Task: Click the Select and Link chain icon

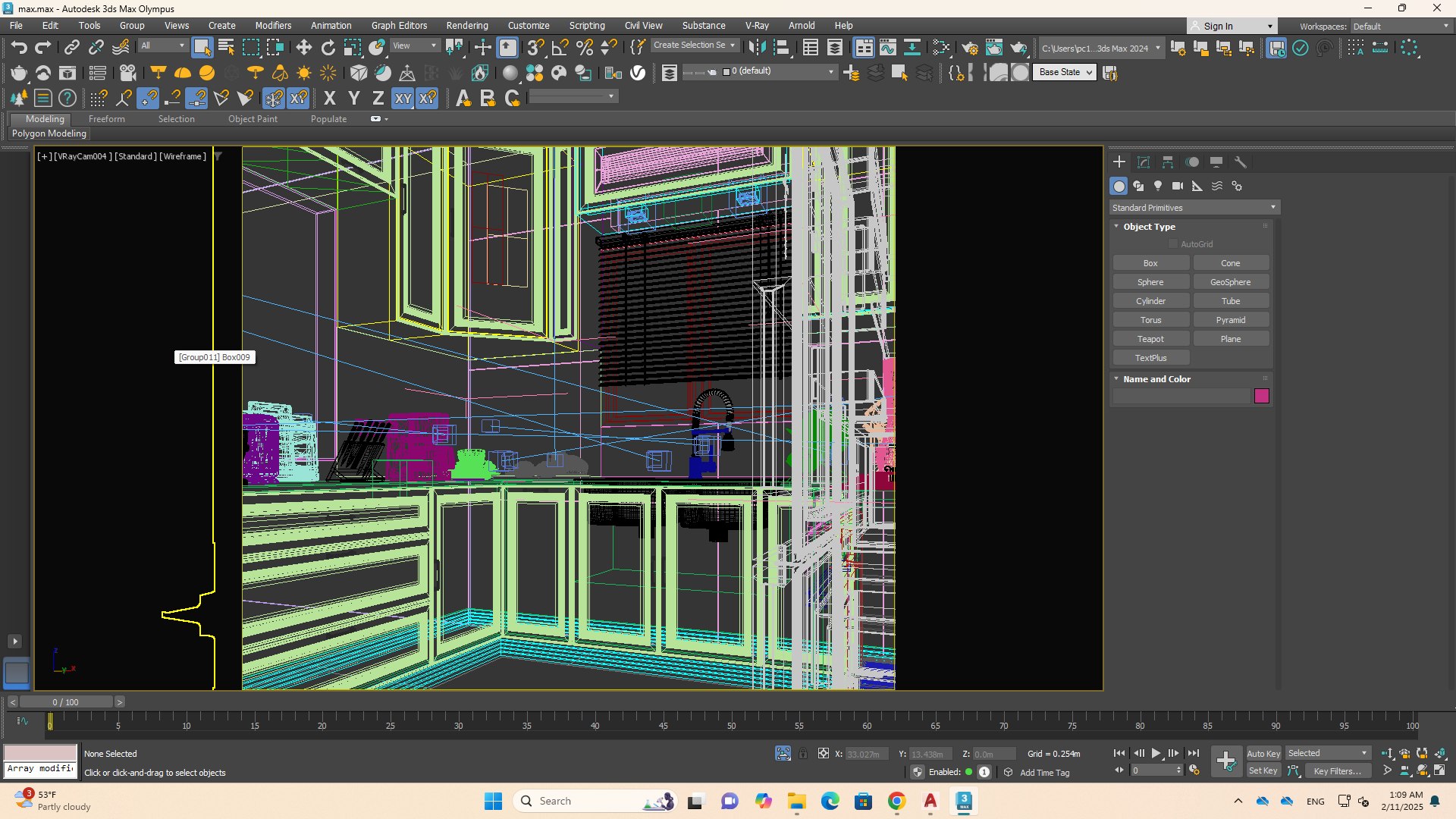Action: tap(71, 48)
